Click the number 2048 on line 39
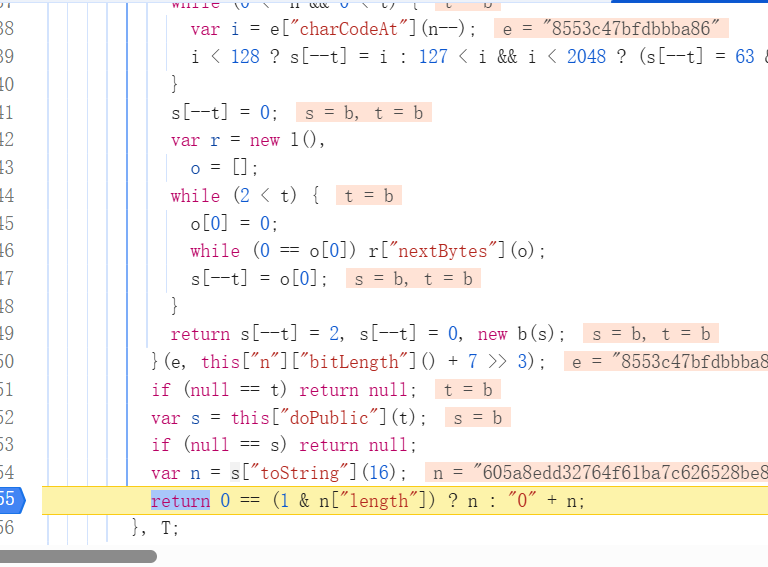Image resolution: width=768 pixels, height=567 pixels. 586,57
